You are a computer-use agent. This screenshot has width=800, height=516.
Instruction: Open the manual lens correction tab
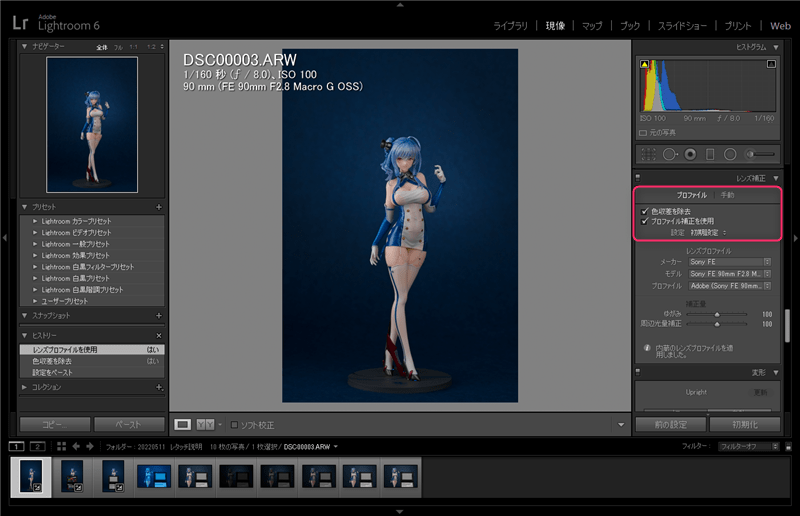[x=727, y=195]
